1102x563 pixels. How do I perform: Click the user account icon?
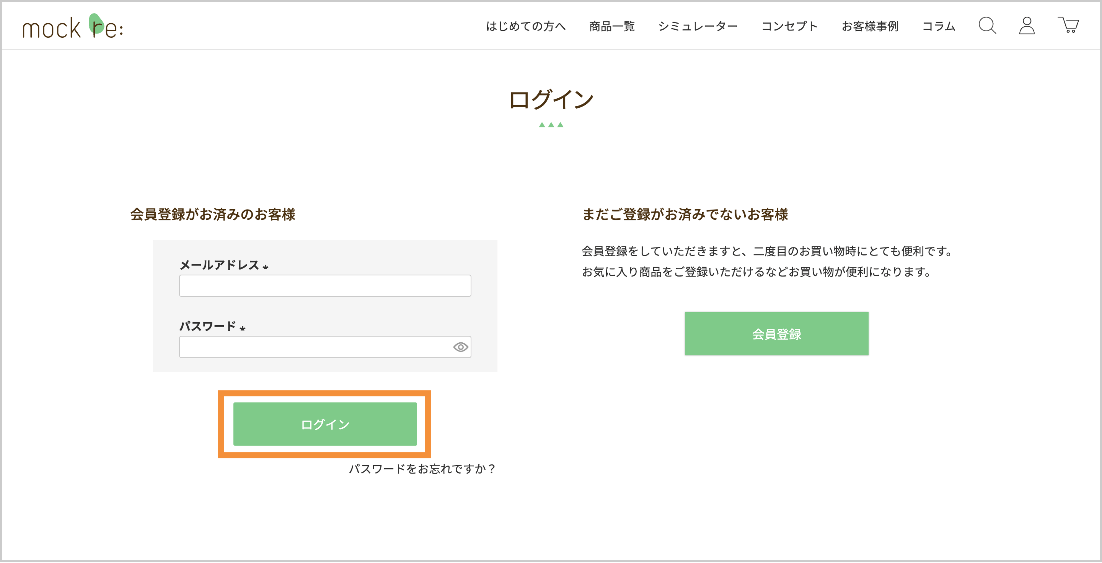[1027, 26]
